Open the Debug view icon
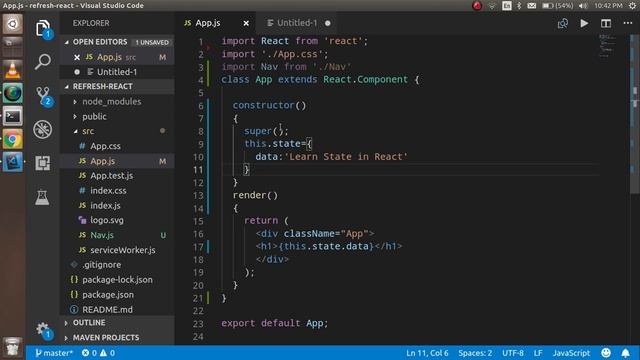This screenshot has height=360, width=640. tap(42, 129)
